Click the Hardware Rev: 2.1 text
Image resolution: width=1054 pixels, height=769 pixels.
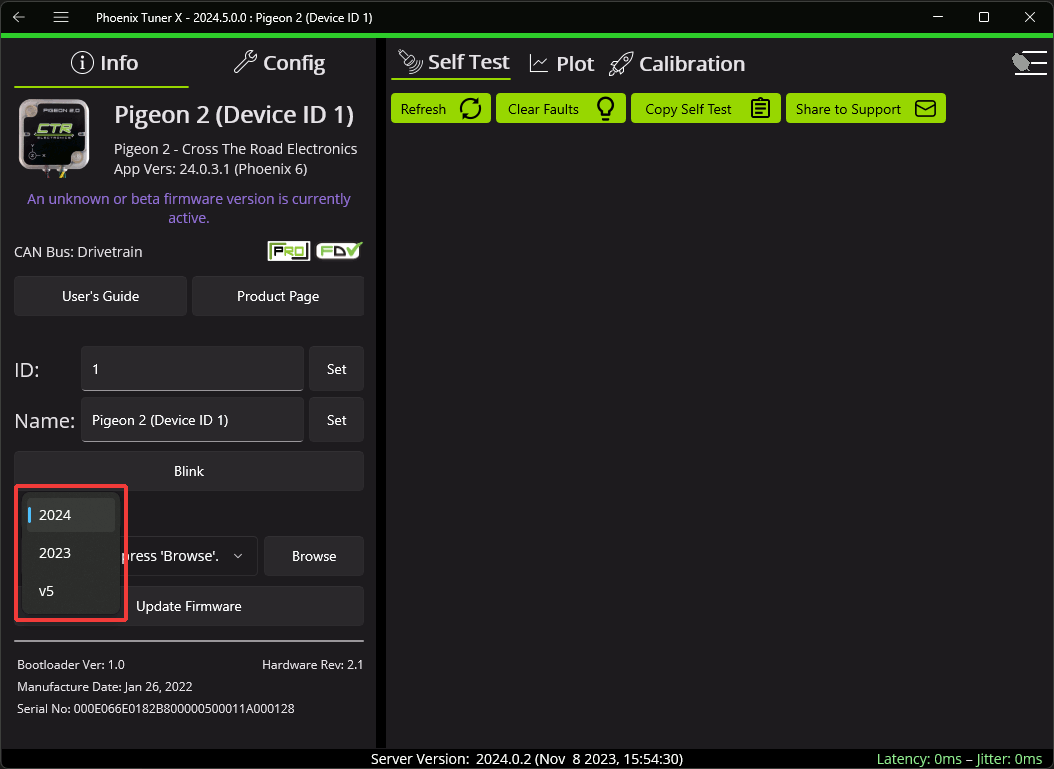coord(313,664)
